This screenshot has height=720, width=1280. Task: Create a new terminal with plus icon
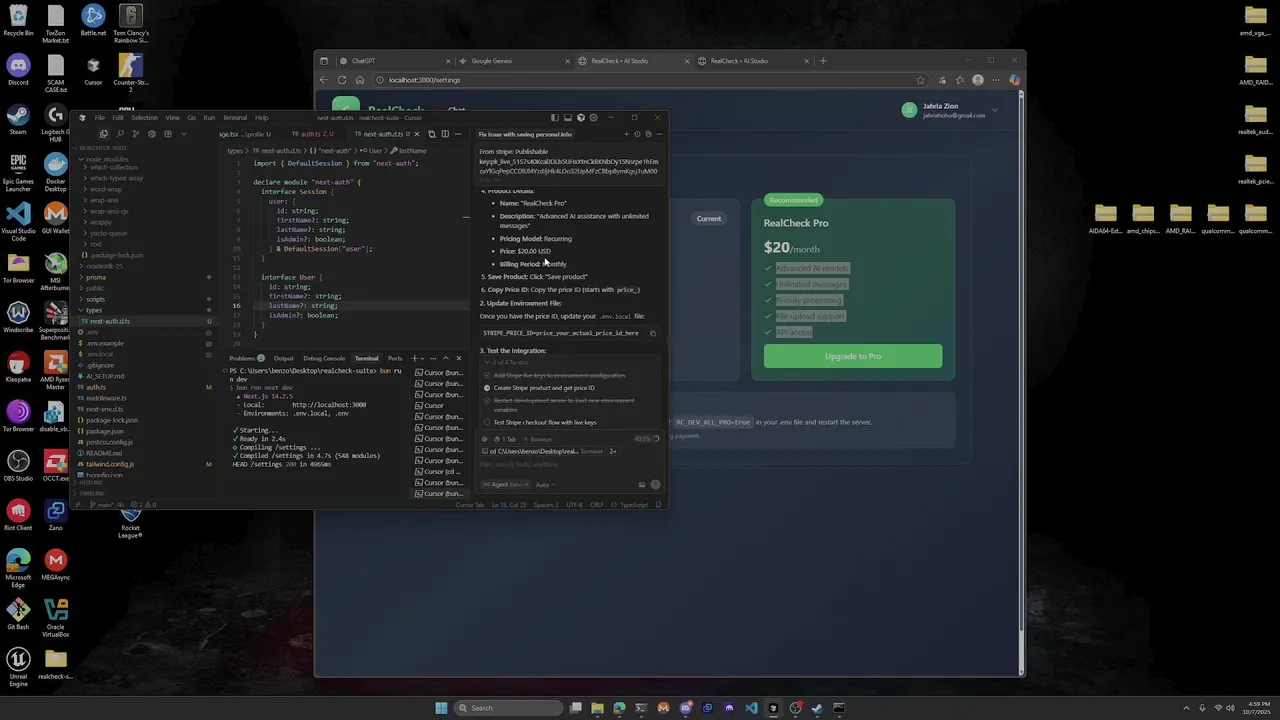(415, 358)
